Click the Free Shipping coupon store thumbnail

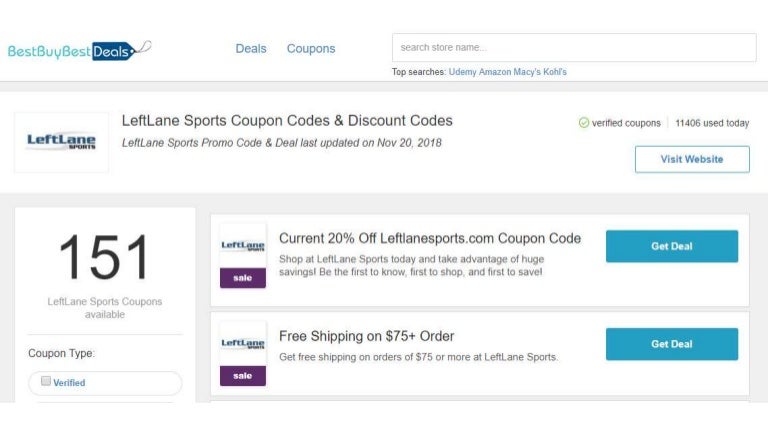(243, 344)
